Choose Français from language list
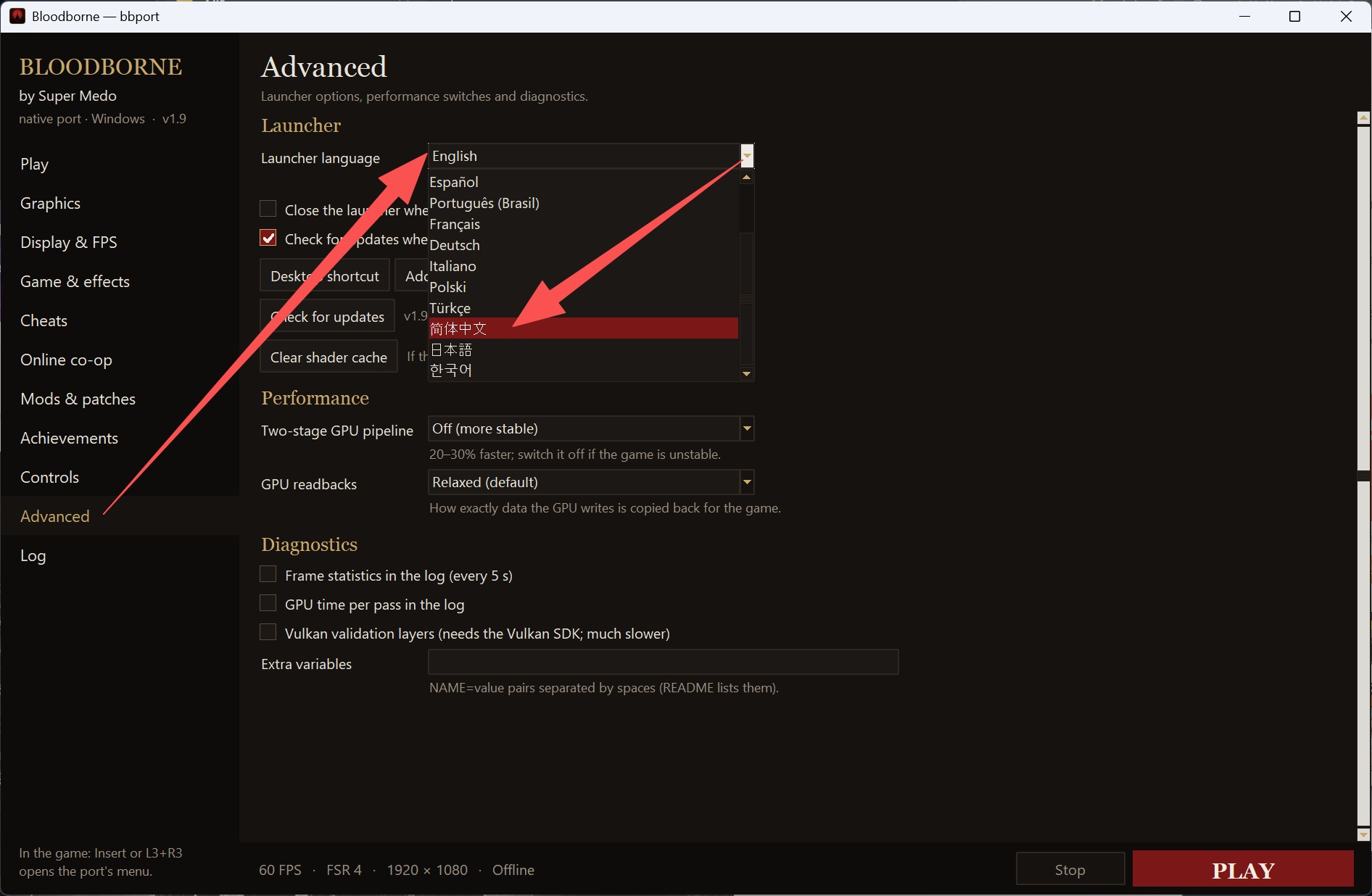Image resolution: width=1372 pixels, height=896 pixels. (x=584, y=224)
